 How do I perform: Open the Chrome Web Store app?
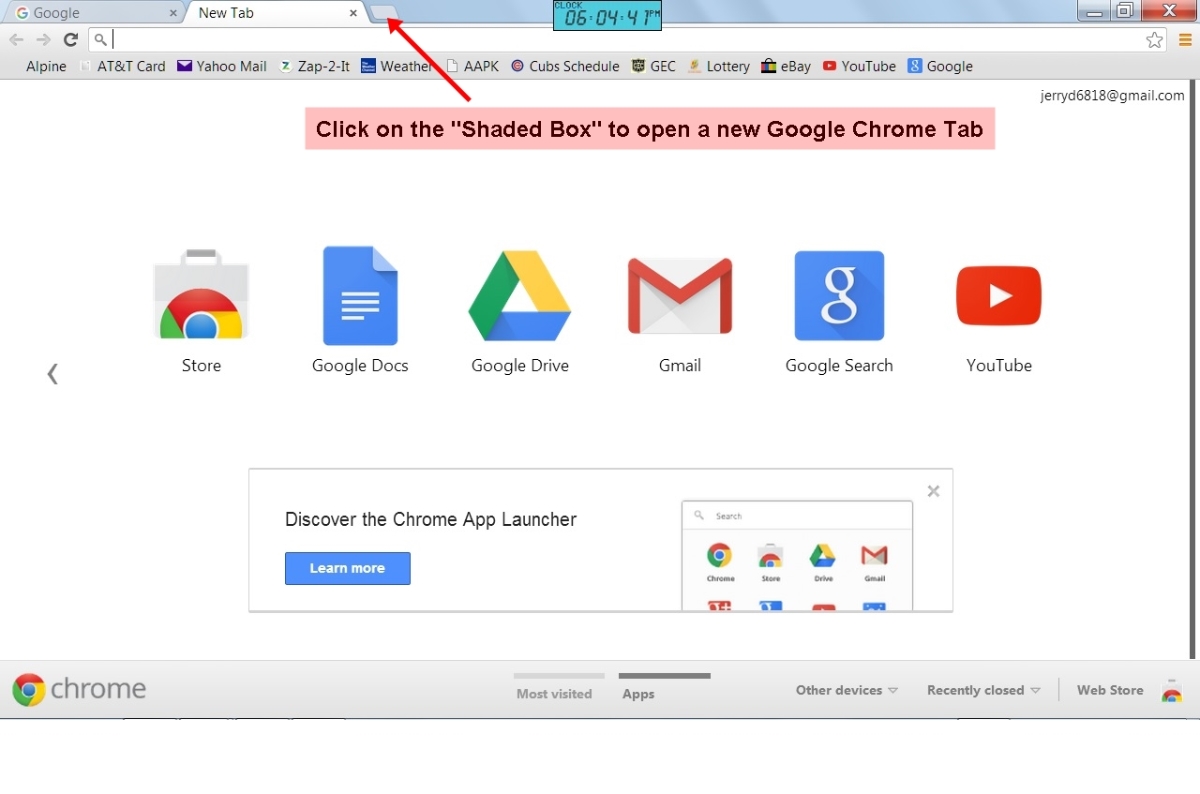pyautogui.click(x=201, y=311)
